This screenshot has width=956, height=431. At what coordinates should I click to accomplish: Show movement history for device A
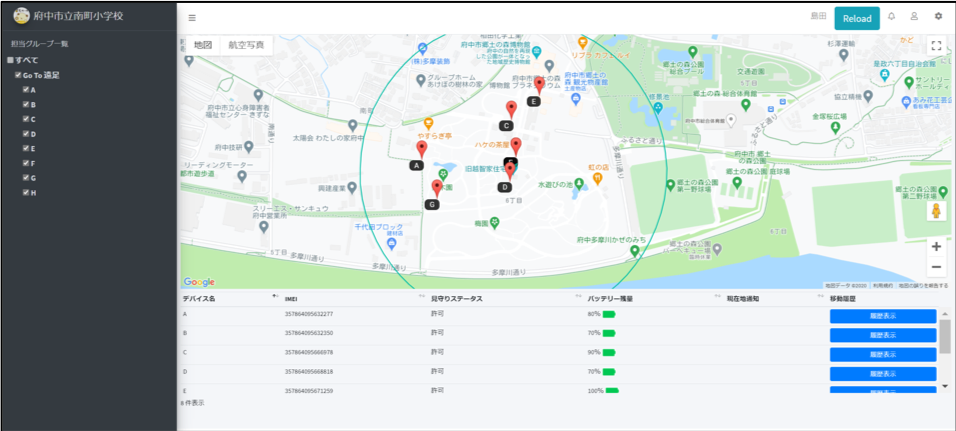pyautogui.click(x=883, y=316)
